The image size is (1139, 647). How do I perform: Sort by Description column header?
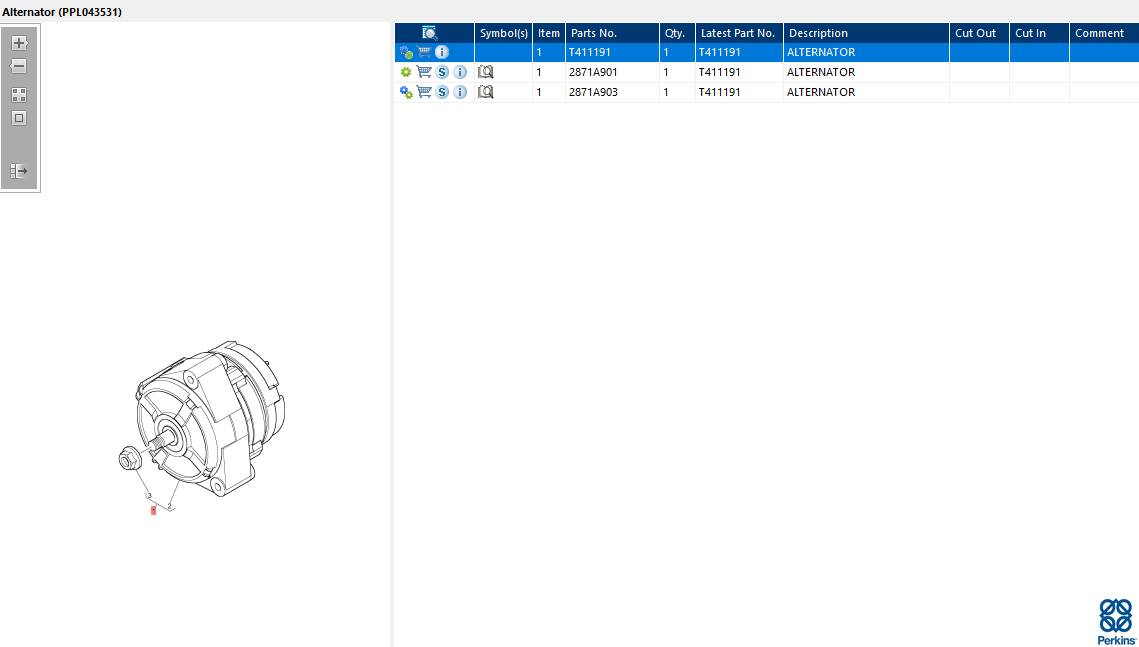pos(867,33)
